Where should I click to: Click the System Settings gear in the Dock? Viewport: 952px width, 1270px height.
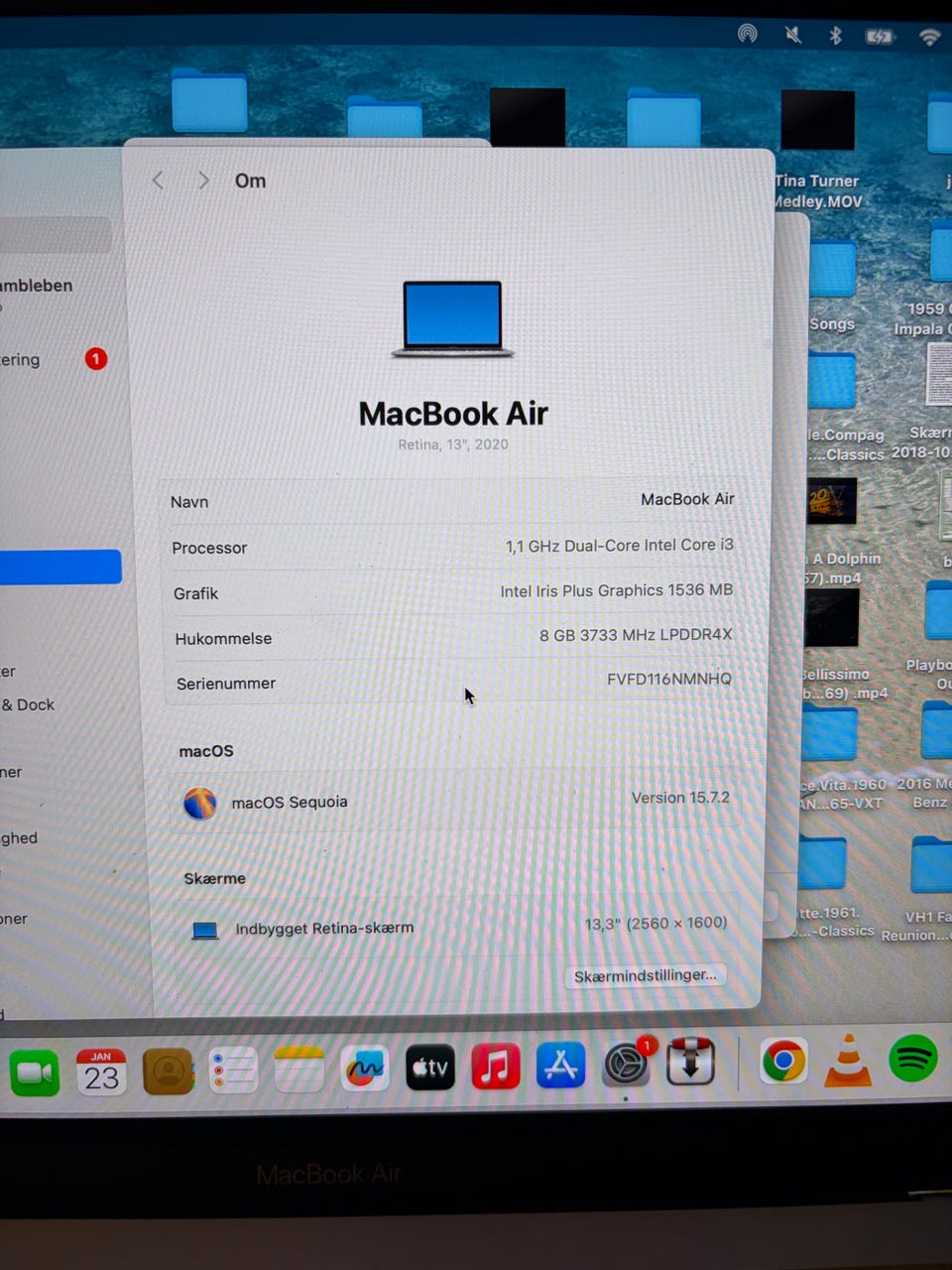coord(627,1065)
